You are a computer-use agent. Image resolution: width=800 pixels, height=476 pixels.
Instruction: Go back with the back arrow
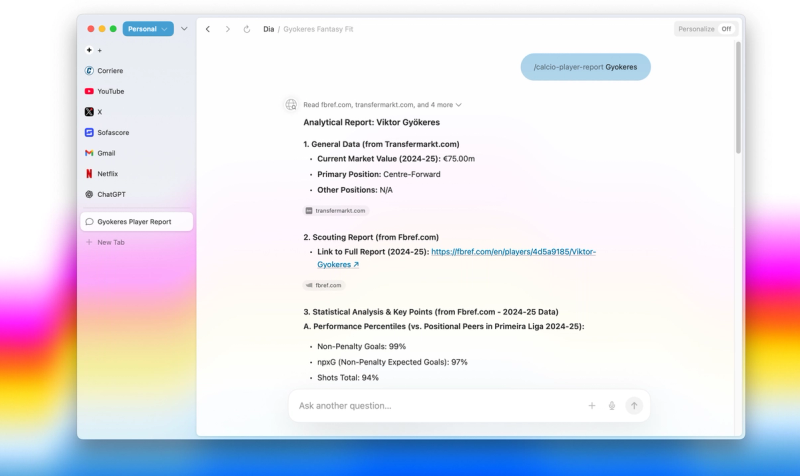click(208, 29)
